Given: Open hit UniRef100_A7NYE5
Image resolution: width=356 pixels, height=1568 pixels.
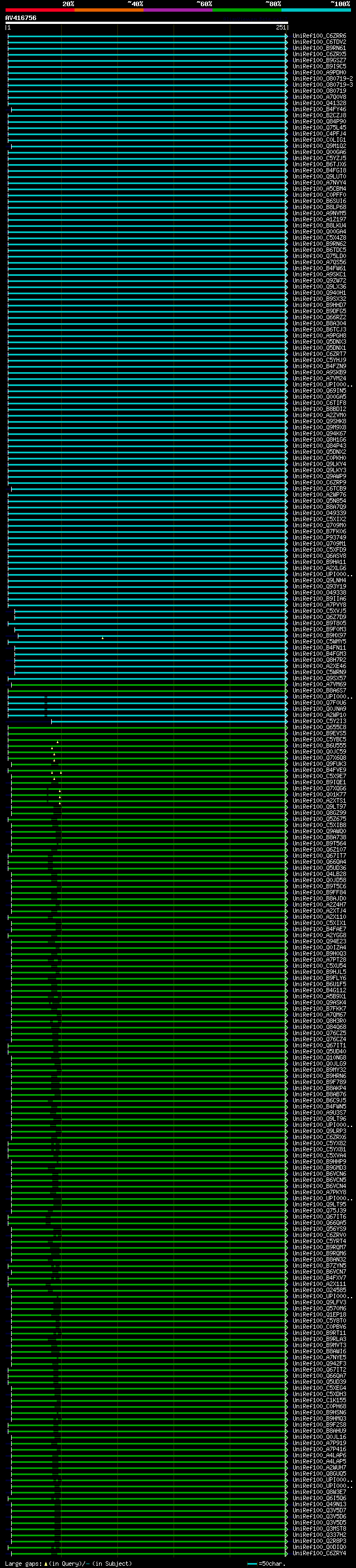Looking at the screenshot, I should [x=319, y=1357].
